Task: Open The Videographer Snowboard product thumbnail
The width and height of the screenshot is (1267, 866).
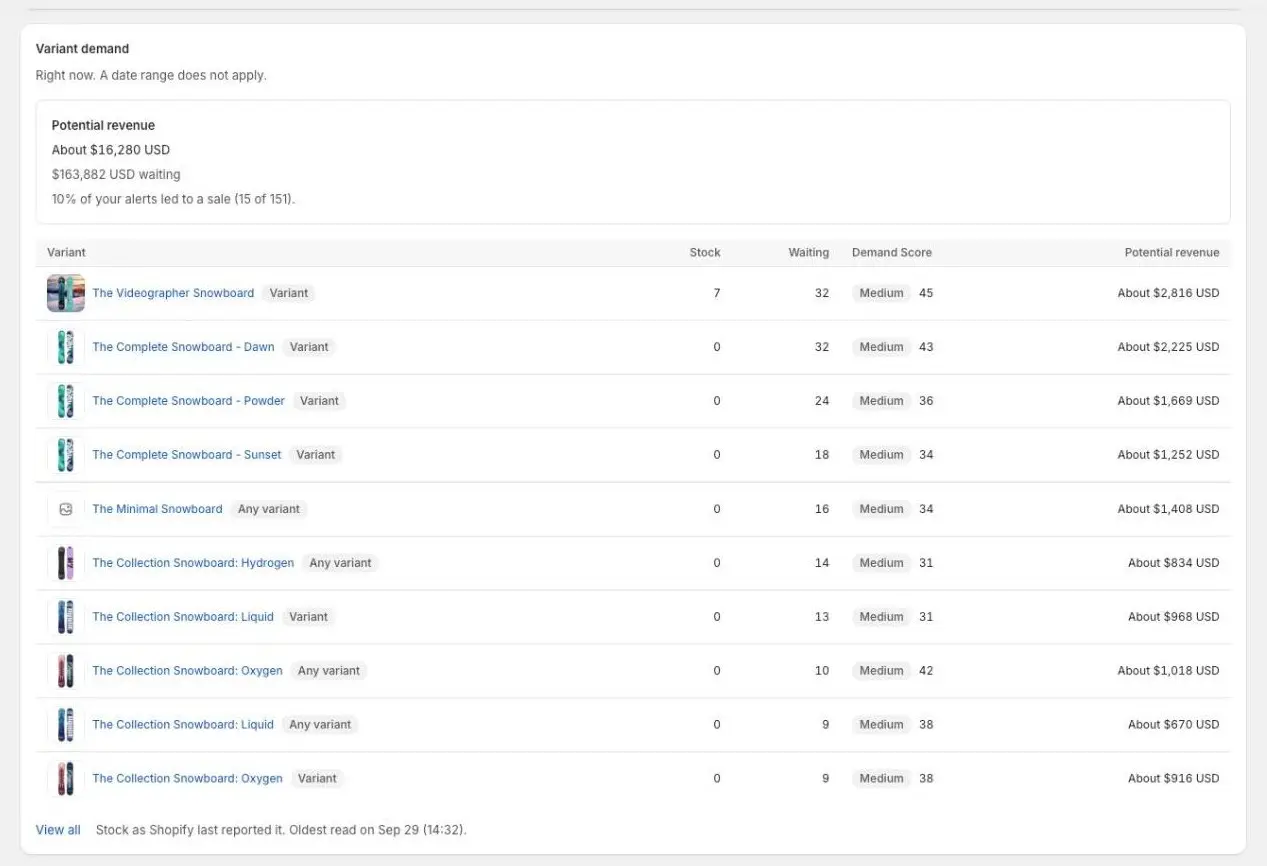Action: pos(66,293)
